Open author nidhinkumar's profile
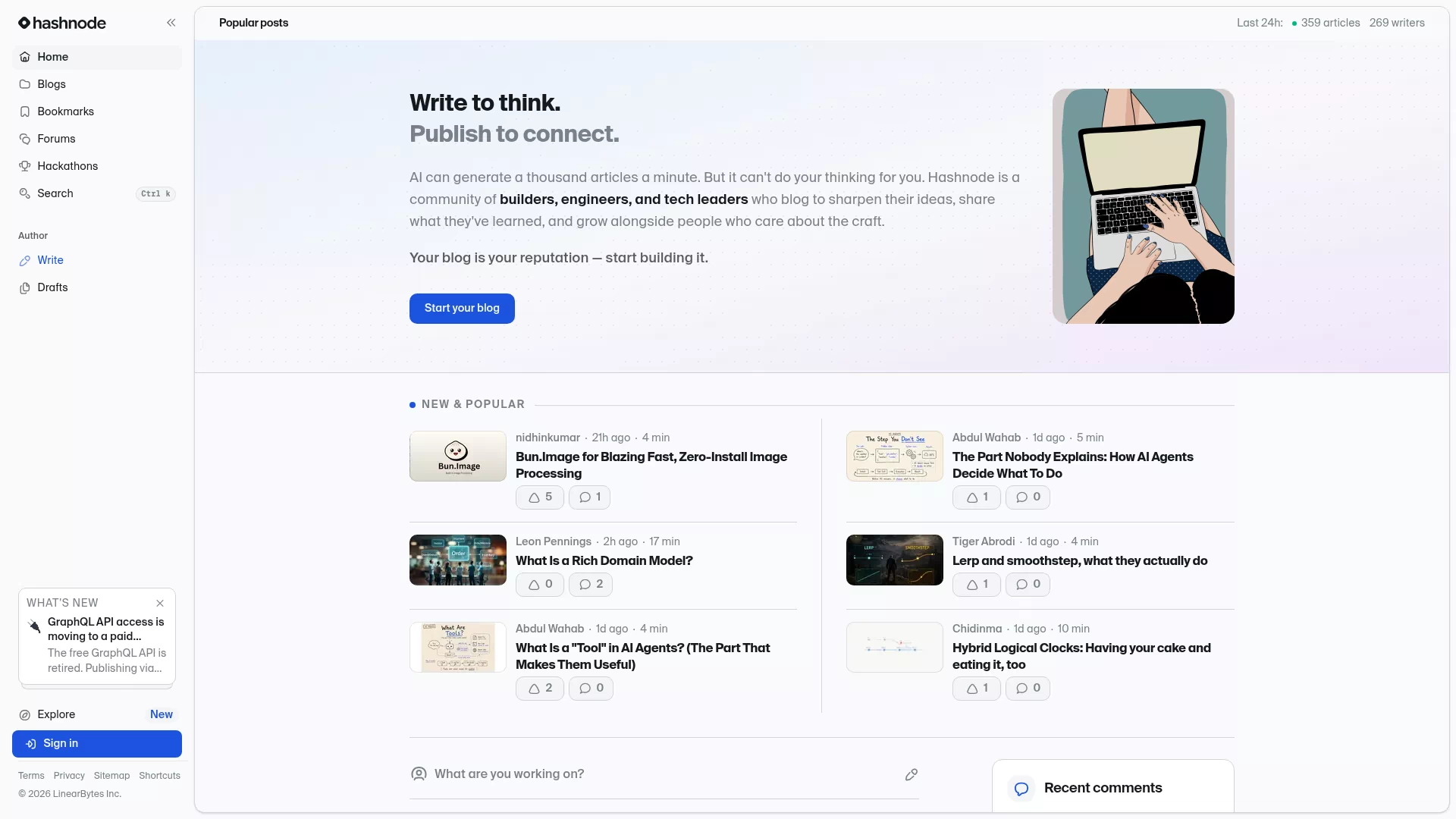Viewport: 1456px width, 819px height. tap(548, 438)
